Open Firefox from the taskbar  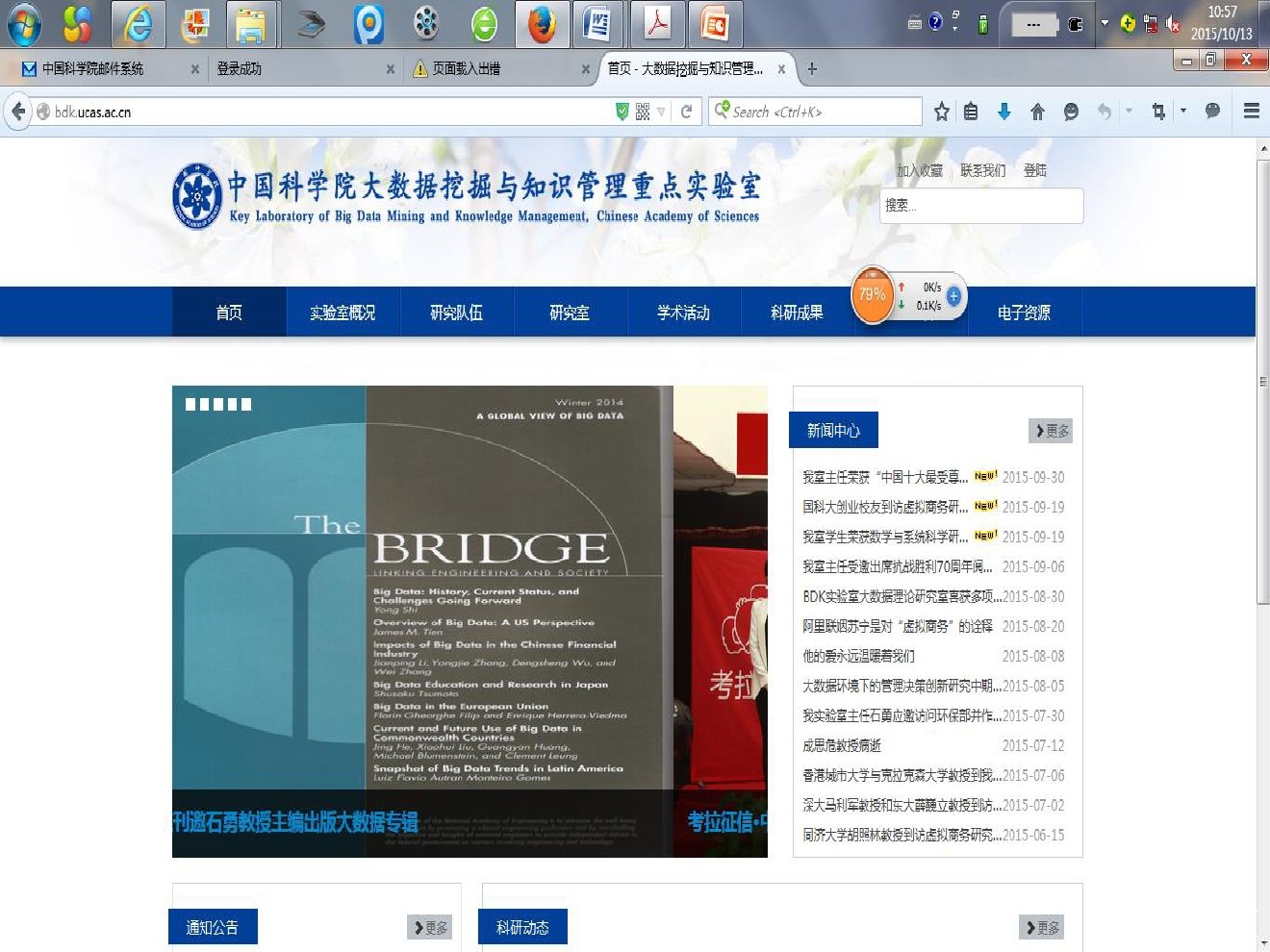pyautogui.click(x=542, y=24)
